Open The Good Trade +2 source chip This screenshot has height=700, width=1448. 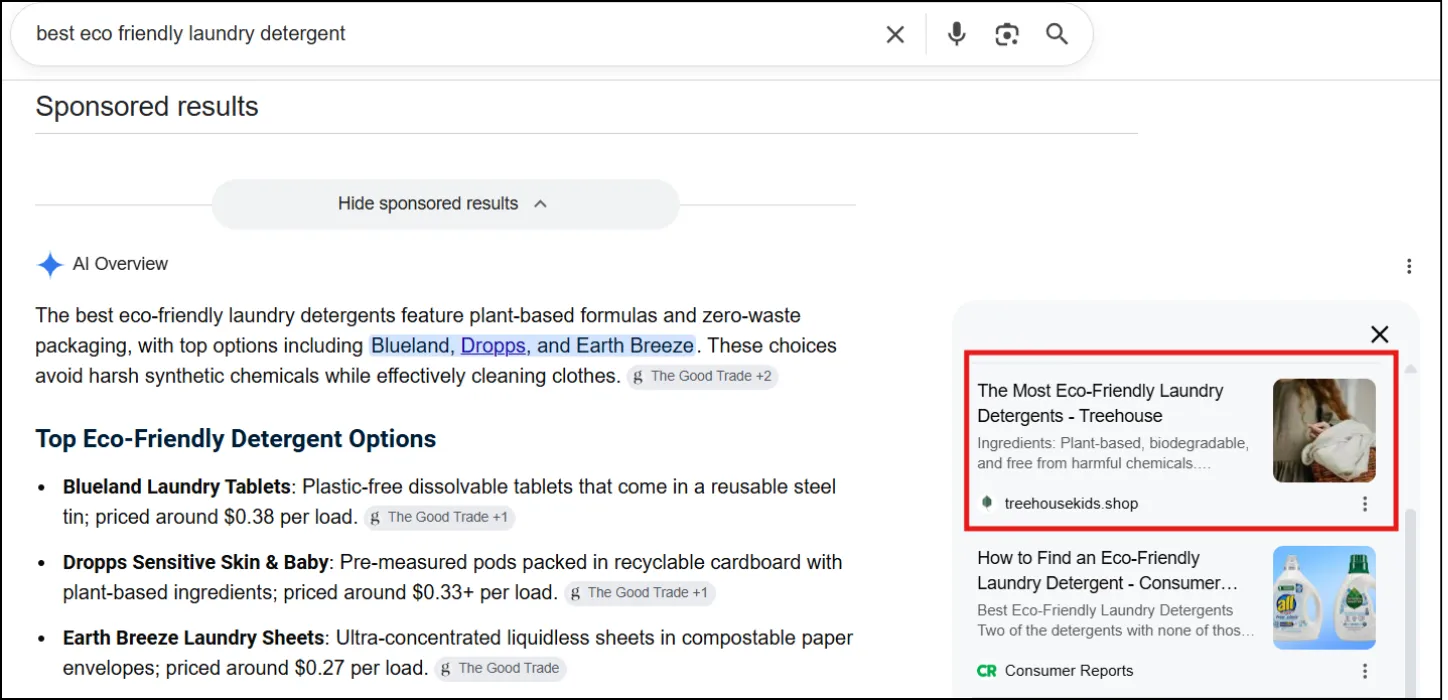tap(702, 377)
